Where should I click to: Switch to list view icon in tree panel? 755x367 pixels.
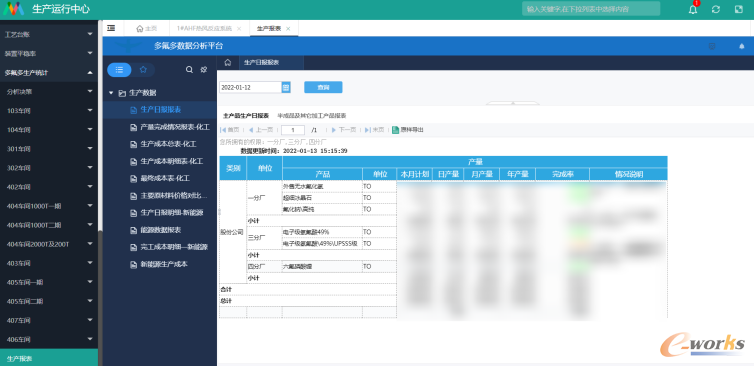[119, 70]
